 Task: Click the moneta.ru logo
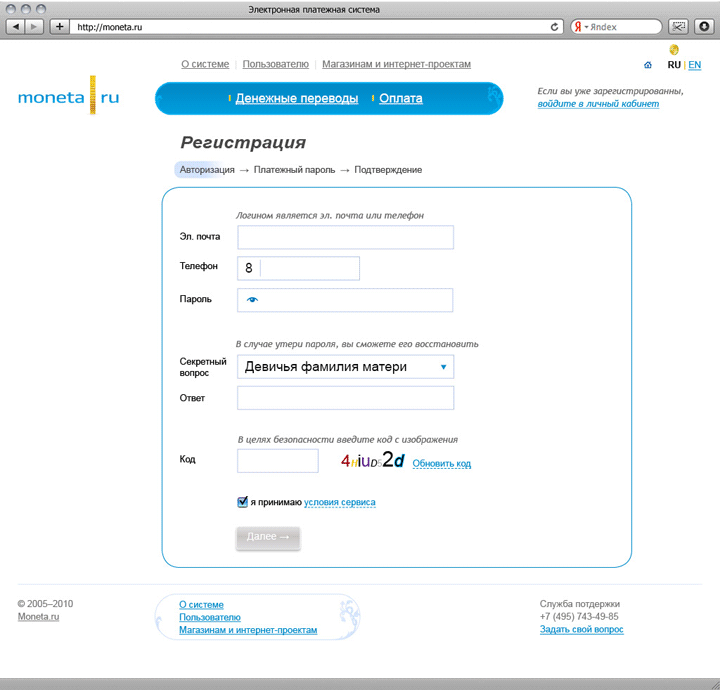[68, 96]
